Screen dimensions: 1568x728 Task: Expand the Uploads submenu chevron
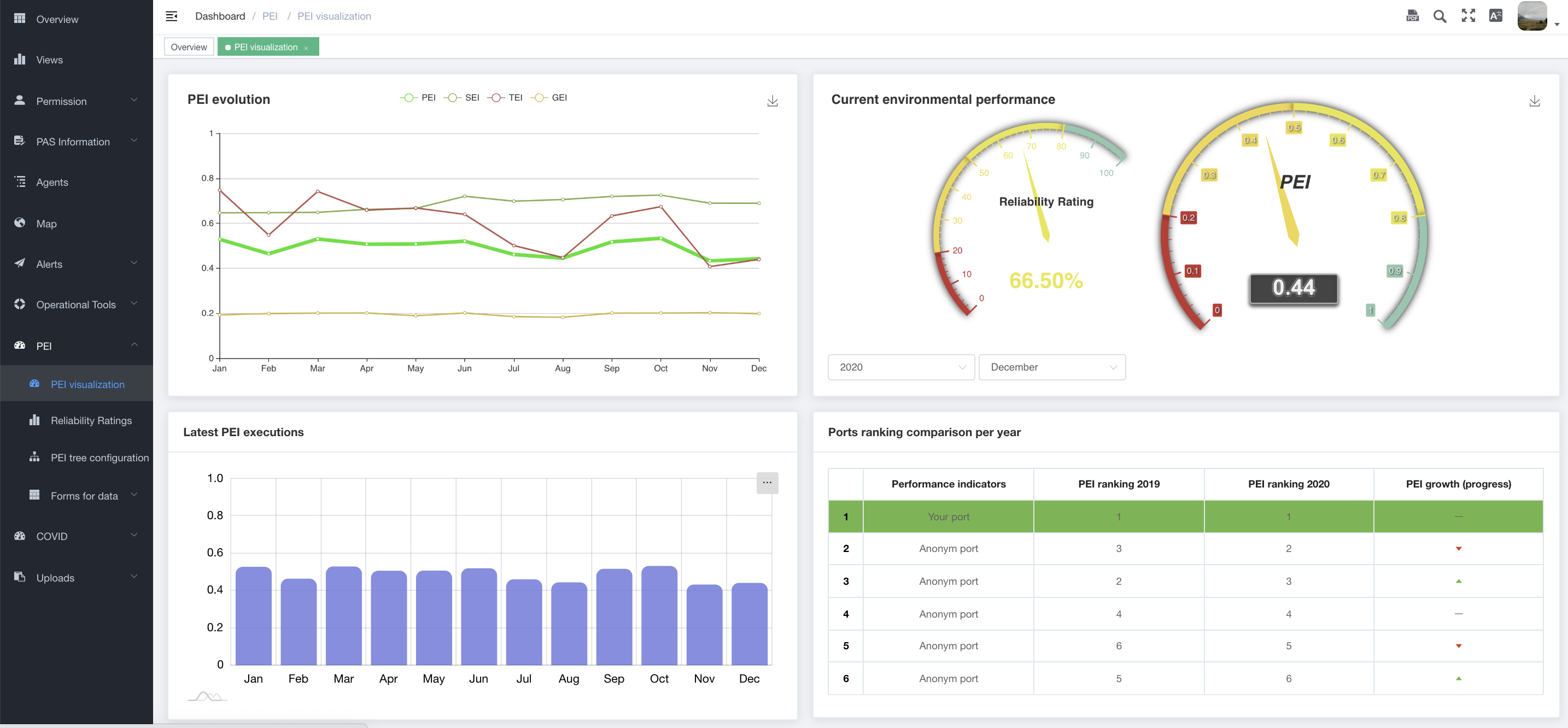click(x=134, y=577)
